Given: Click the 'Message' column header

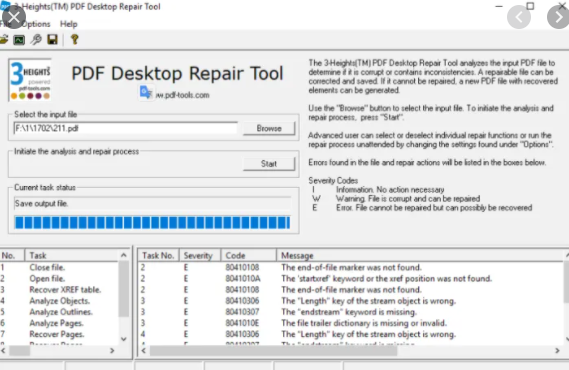Looking at the screenshot, I should (x=419, y=255).
